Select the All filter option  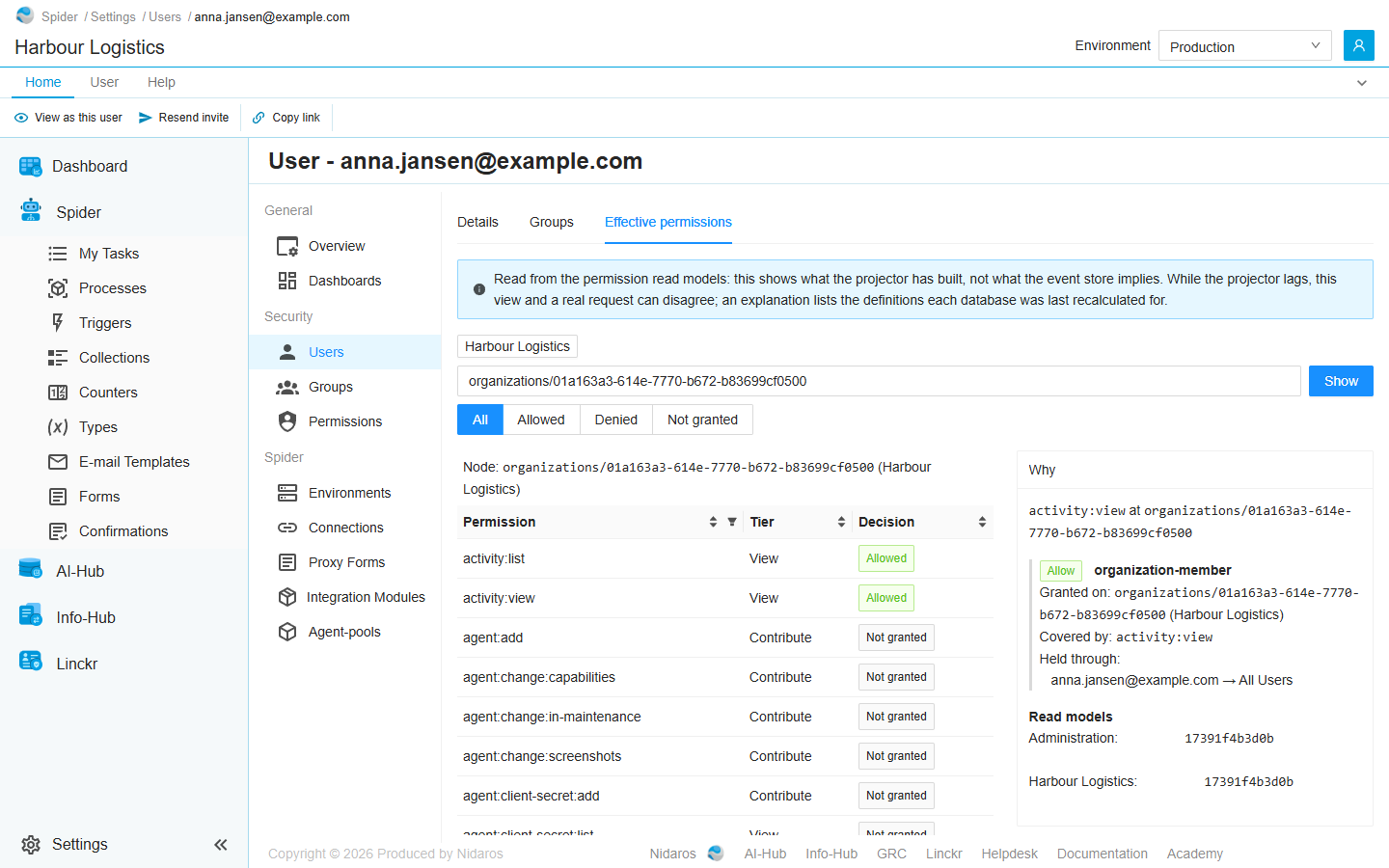480,420
